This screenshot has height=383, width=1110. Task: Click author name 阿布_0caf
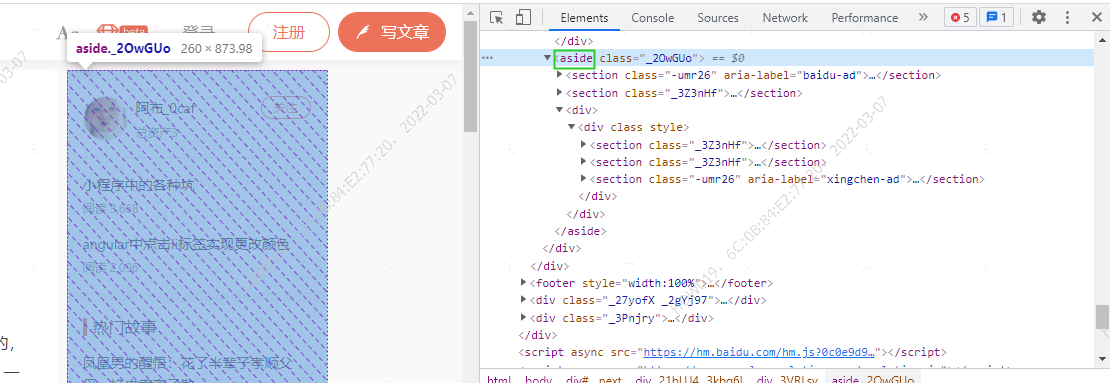click(x=166, y=108)
